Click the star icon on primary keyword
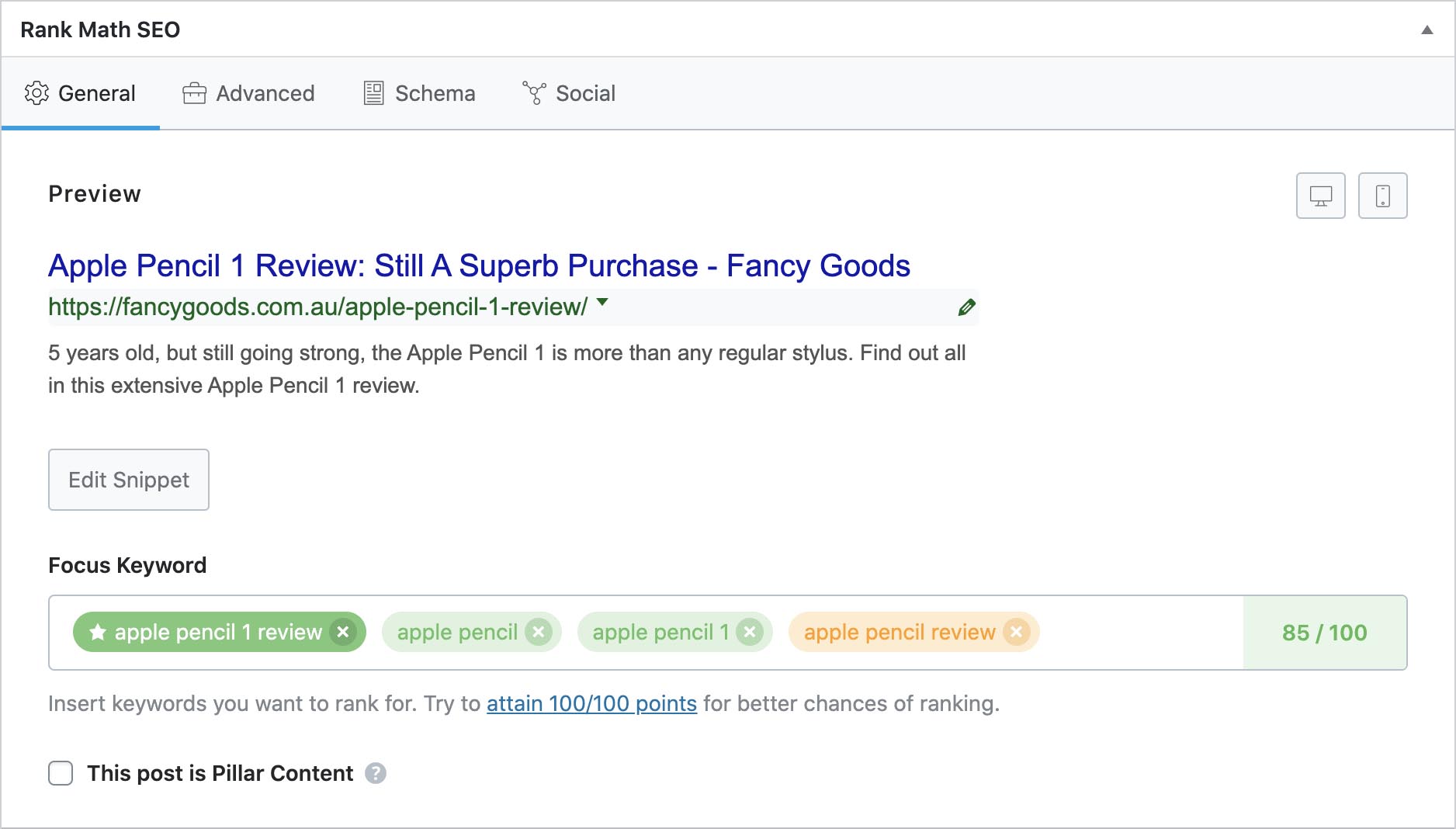1456x829 pixels. pos(97,632)
